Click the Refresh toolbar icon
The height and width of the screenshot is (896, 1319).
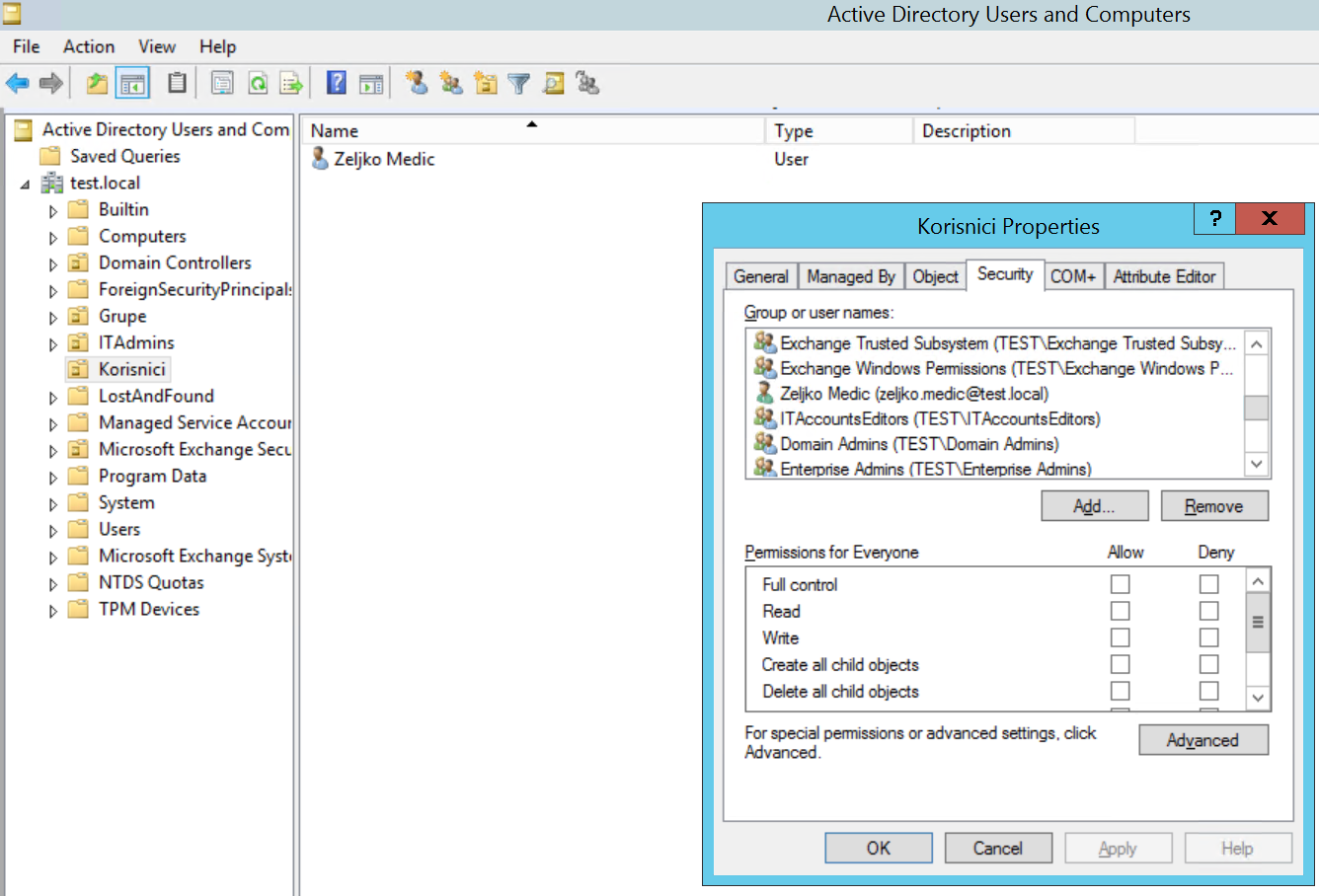258,84
